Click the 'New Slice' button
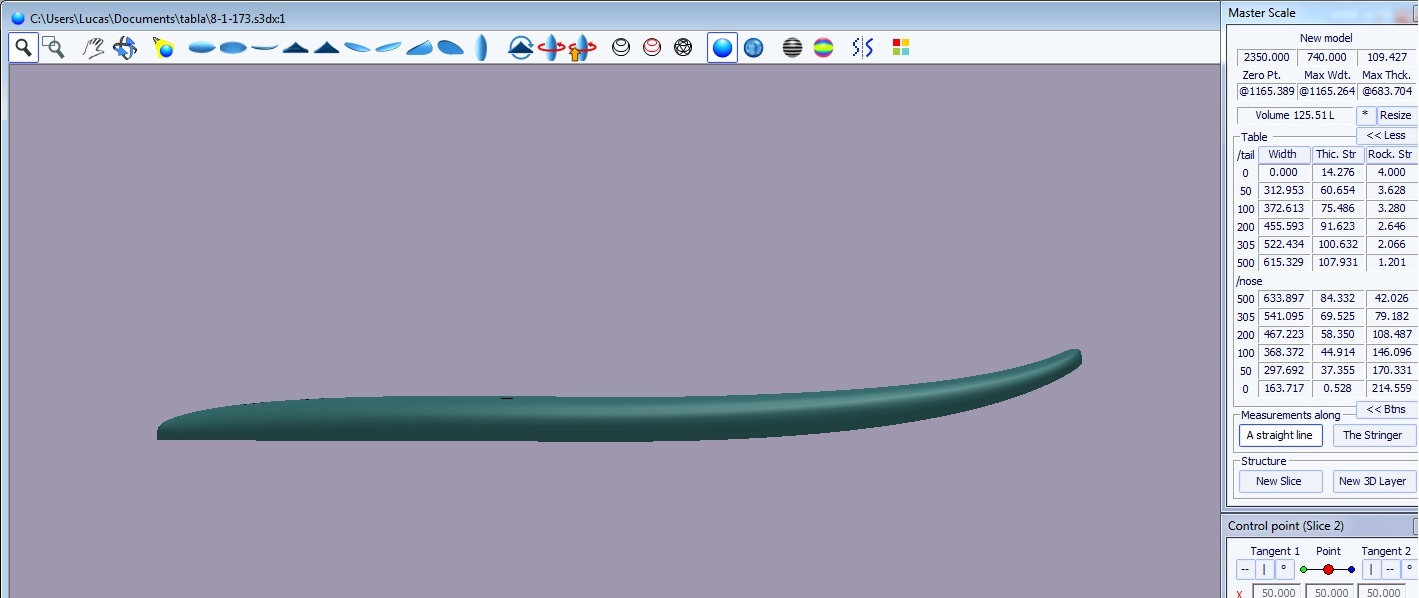 pyautogui.click(x=1278, y=481)
